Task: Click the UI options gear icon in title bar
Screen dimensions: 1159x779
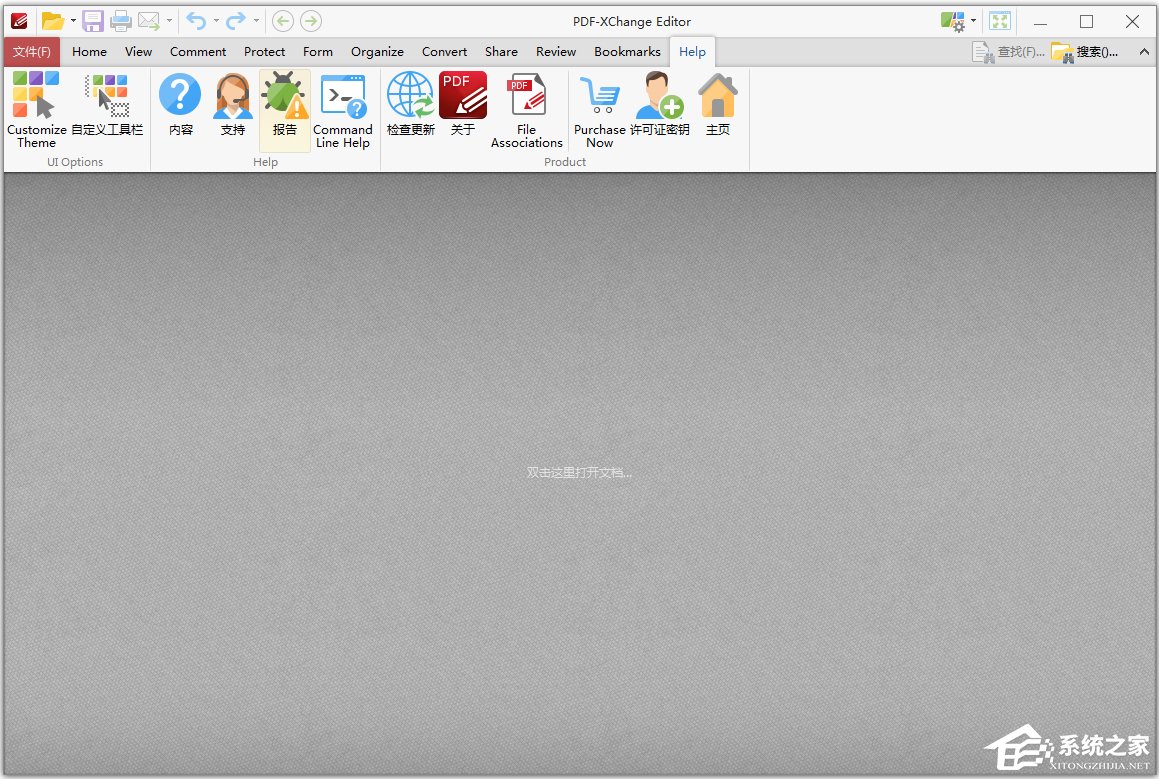Action: (953, 21)
